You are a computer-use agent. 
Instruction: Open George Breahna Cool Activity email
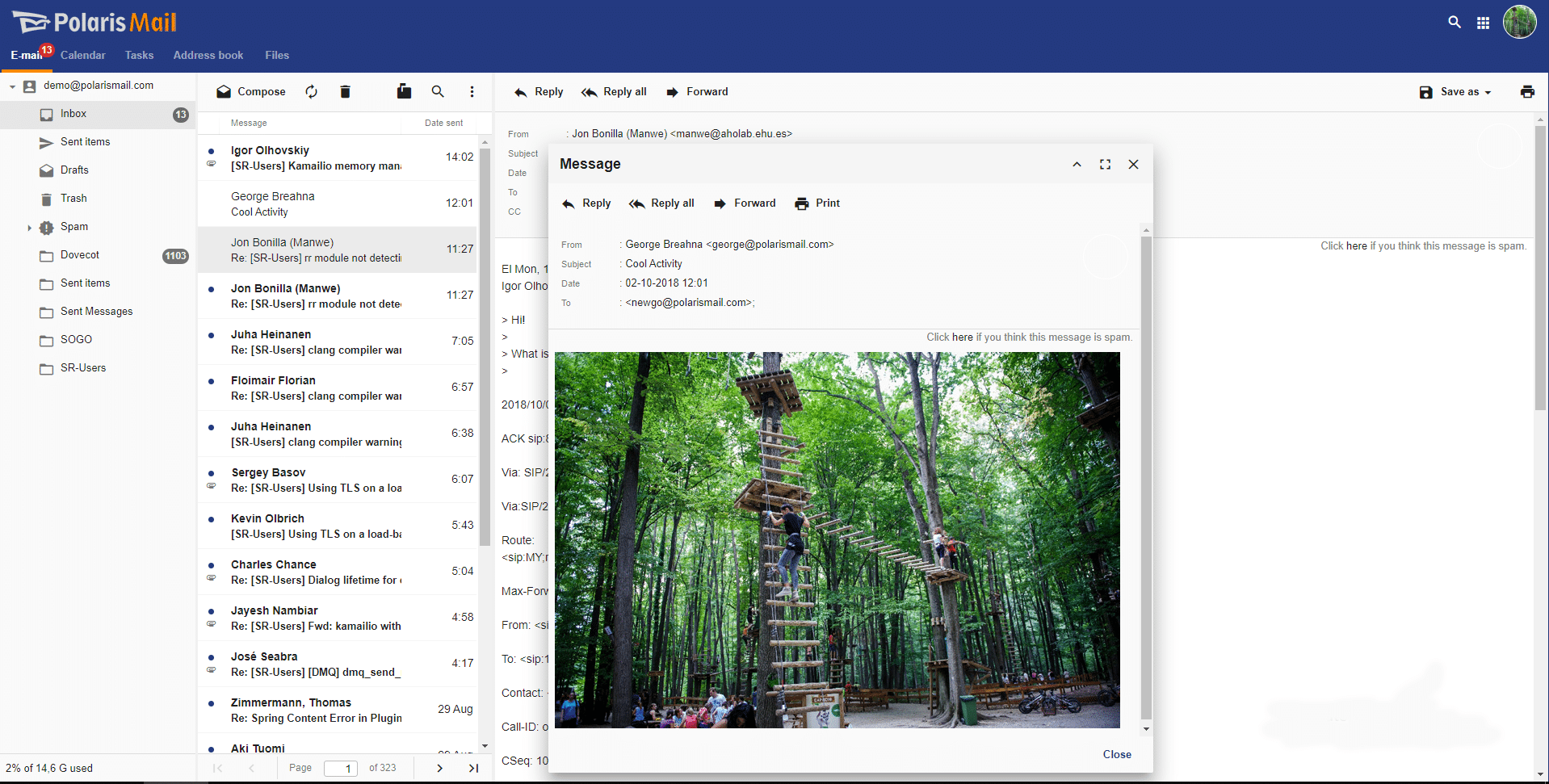[x=338, y=204]
